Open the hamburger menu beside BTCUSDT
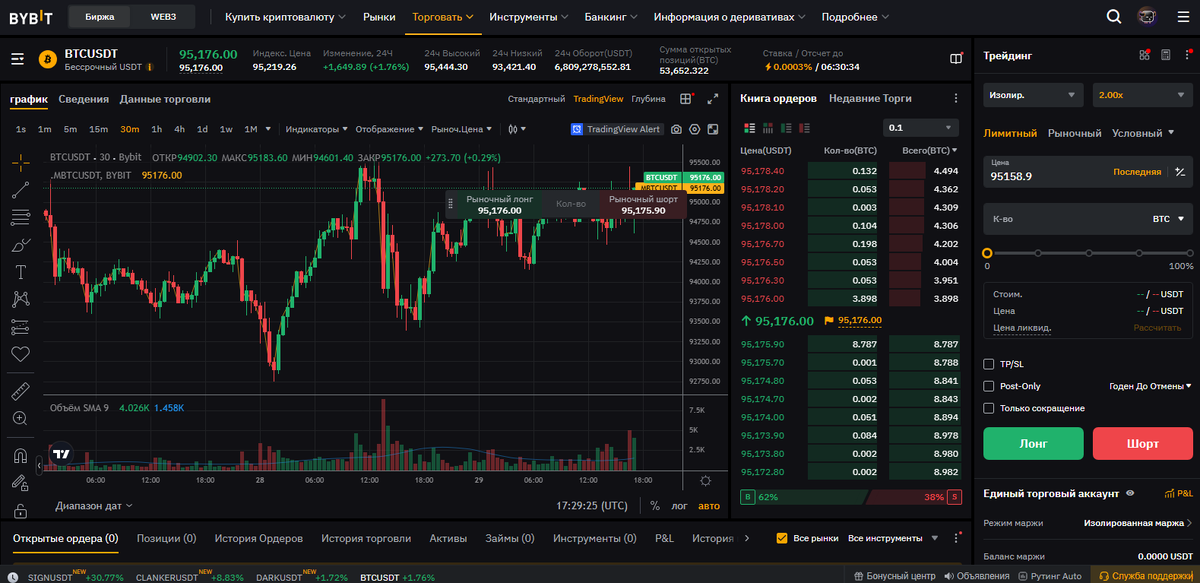 pyautogui.click(x=17, y=60)
